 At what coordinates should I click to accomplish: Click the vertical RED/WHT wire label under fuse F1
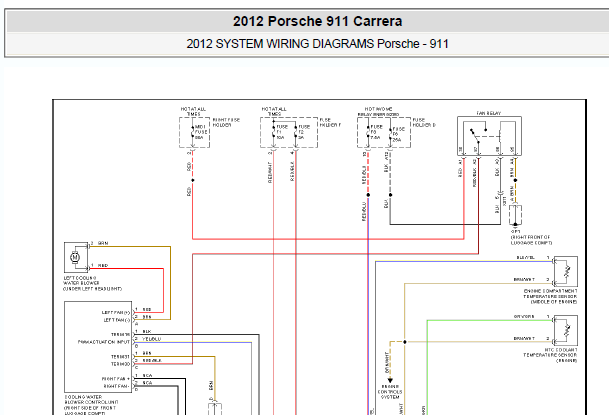270,172
